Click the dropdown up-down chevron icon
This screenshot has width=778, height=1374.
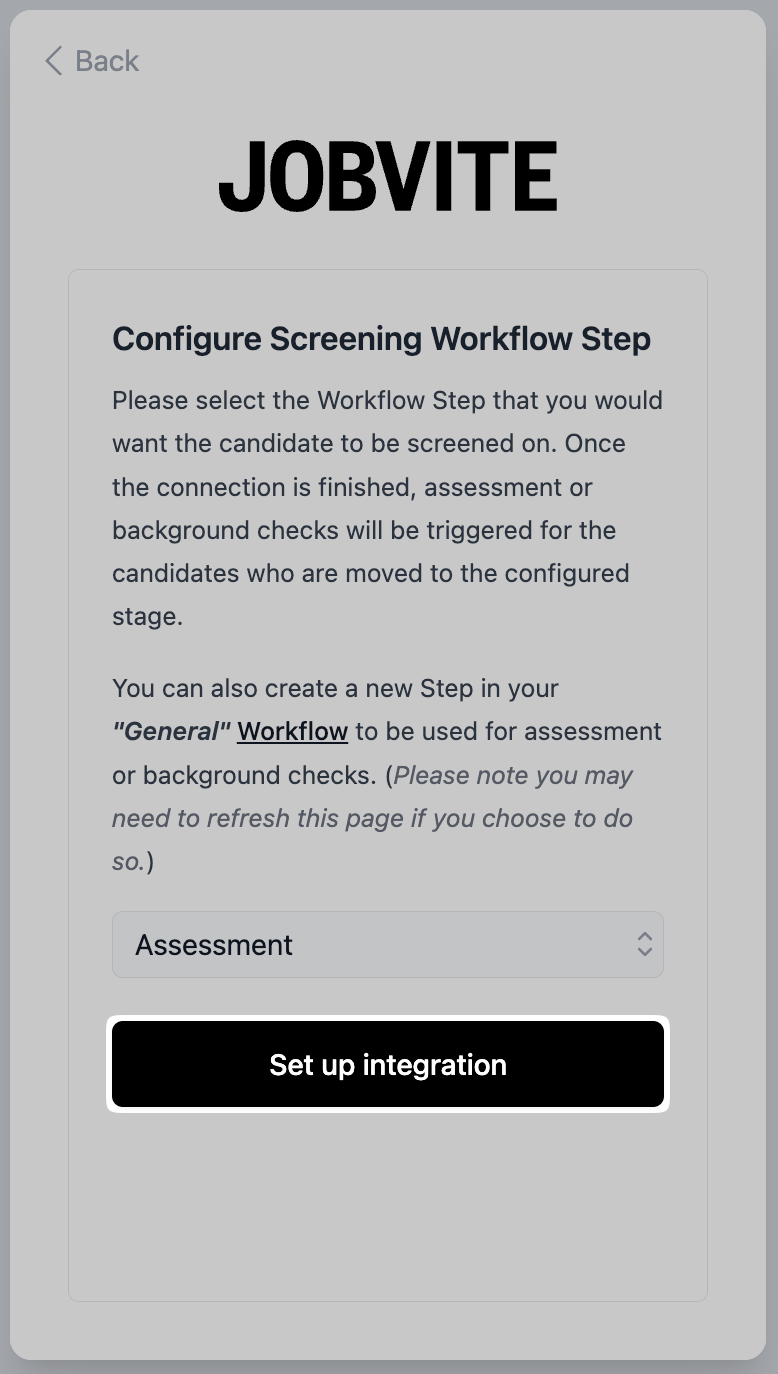(x=645, y=944)
